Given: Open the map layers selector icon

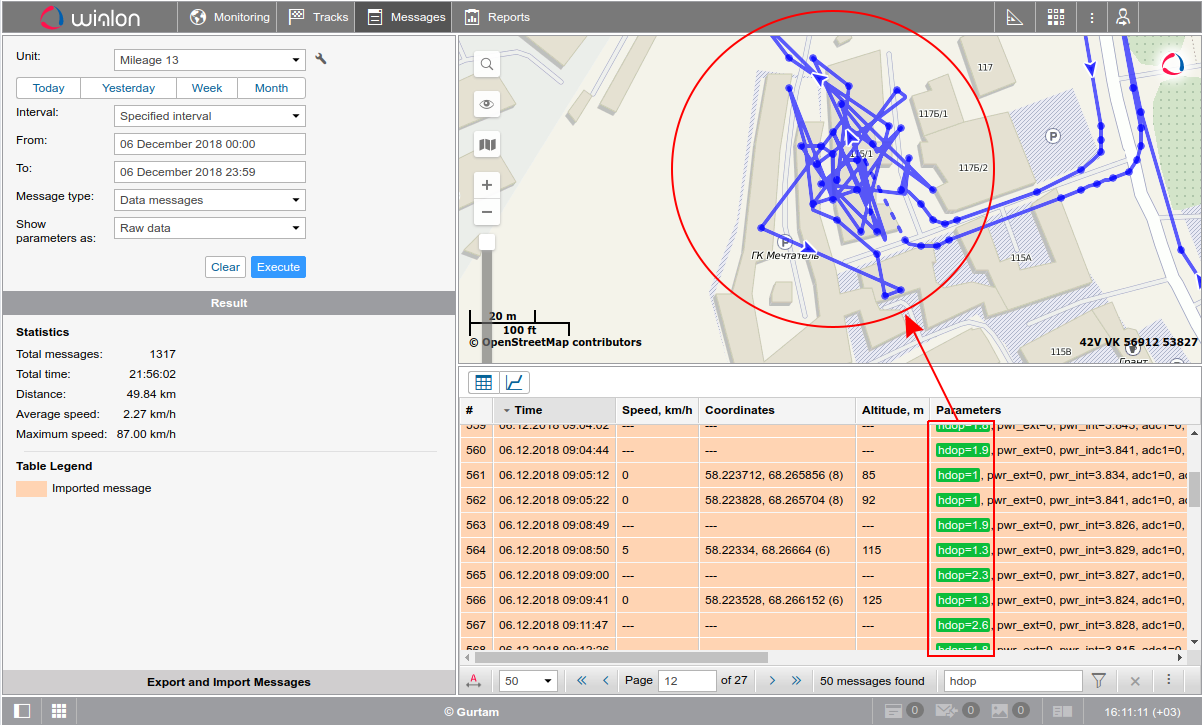Looking at the screenshot, I should [487, 145].
